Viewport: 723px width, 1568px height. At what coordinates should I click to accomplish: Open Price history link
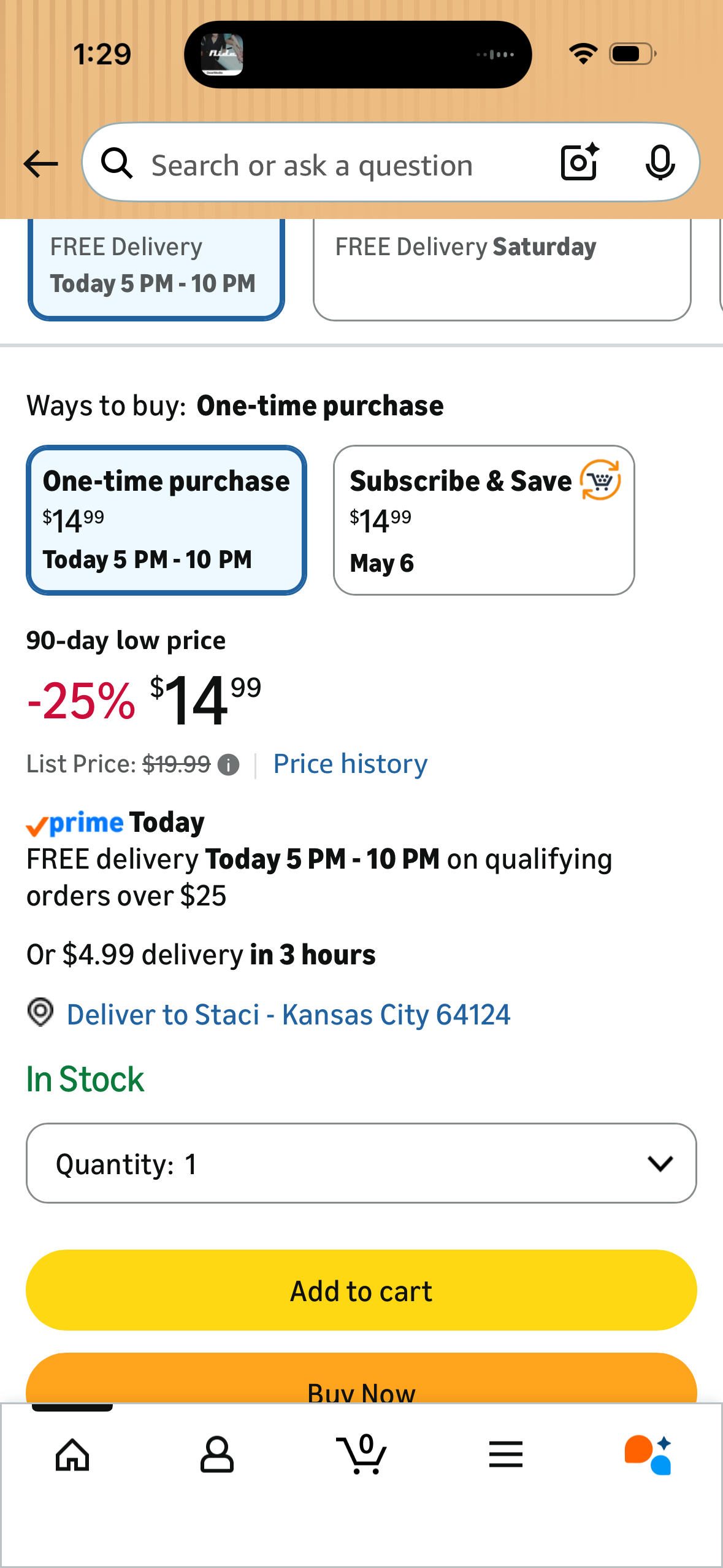coord(350,764)
